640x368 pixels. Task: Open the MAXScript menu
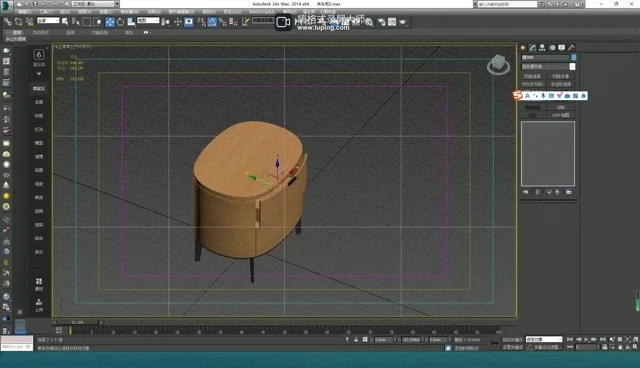click(x=262, y=12)
